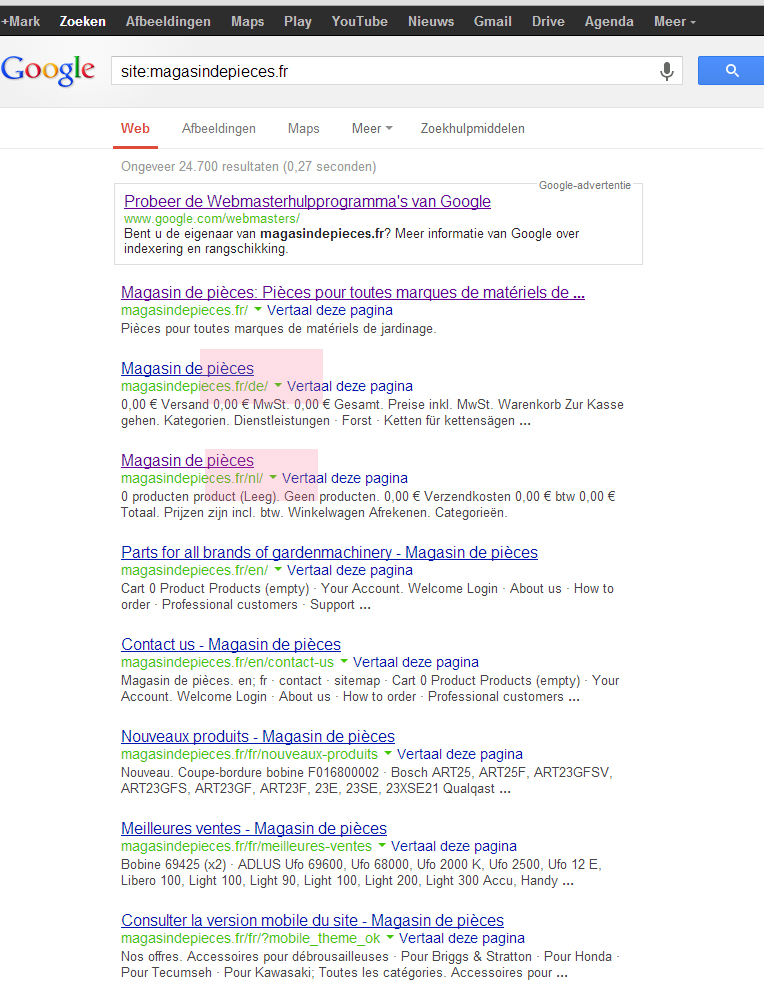Image resolution: width=764 pixels, height=1001 pixels.
Task: Click the blue magnifier search button
Action: (x=731, y=71)
